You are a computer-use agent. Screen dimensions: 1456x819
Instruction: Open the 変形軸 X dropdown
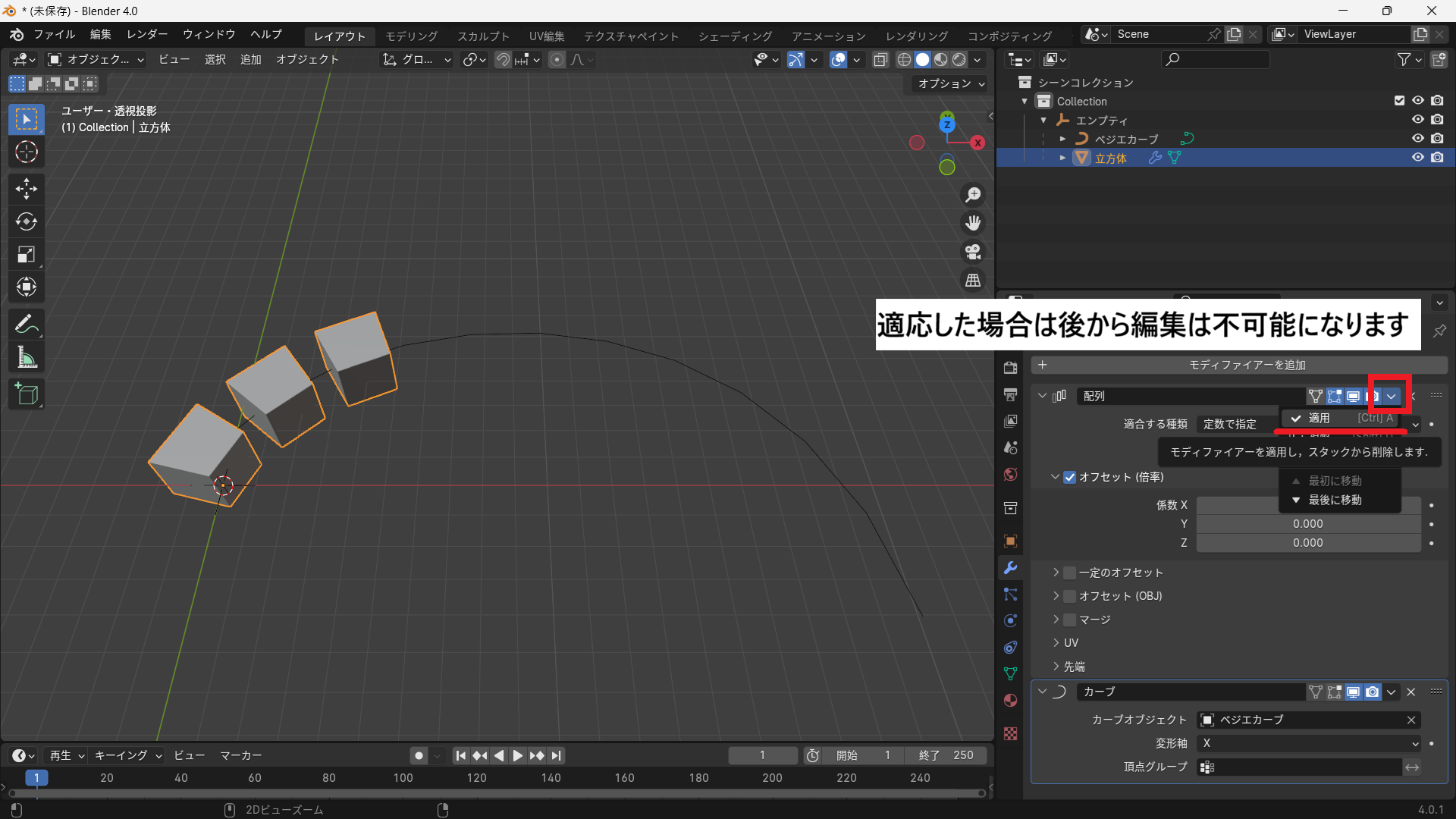(1308, 743)
